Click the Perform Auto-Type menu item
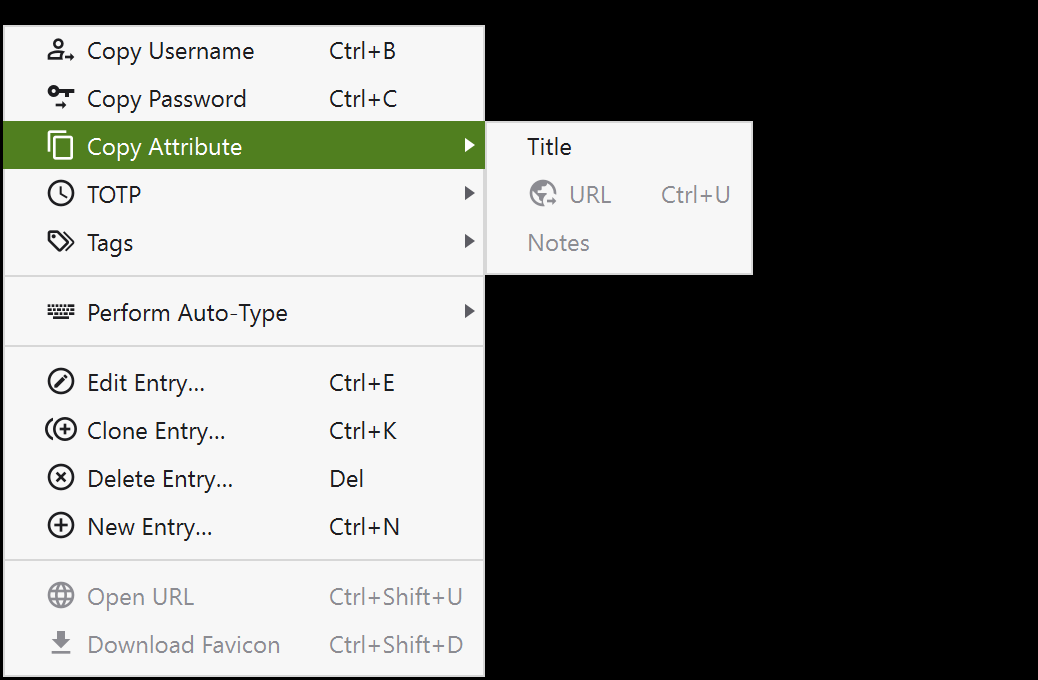This screenshot has width=1038, height=680. pyautogui.click(x=186, y=312)
